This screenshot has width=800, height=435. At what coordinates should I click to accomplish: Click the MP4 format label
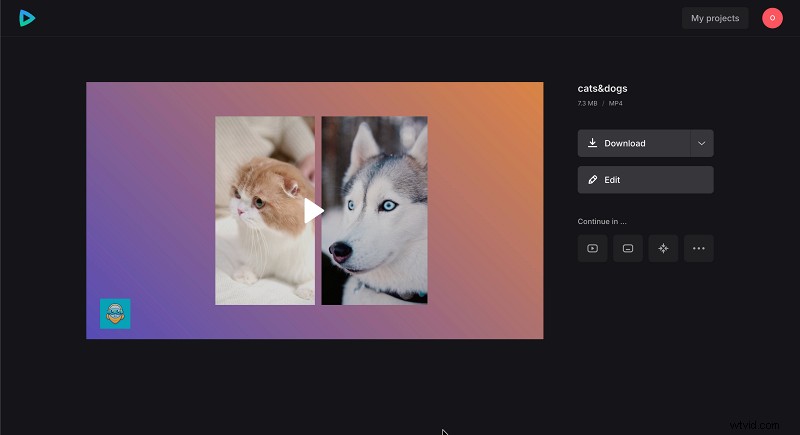click(x=614, y=103)
